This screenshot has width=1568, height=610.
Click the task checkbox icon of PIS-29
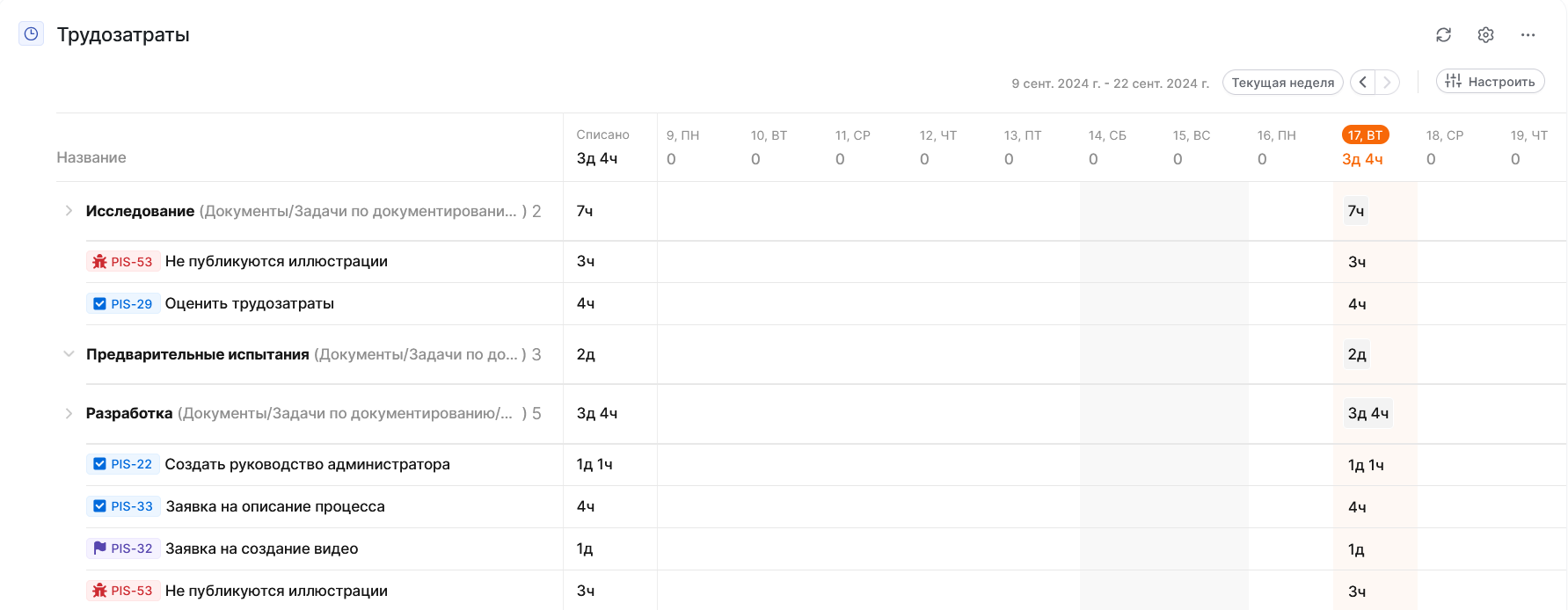coord(99,304)
